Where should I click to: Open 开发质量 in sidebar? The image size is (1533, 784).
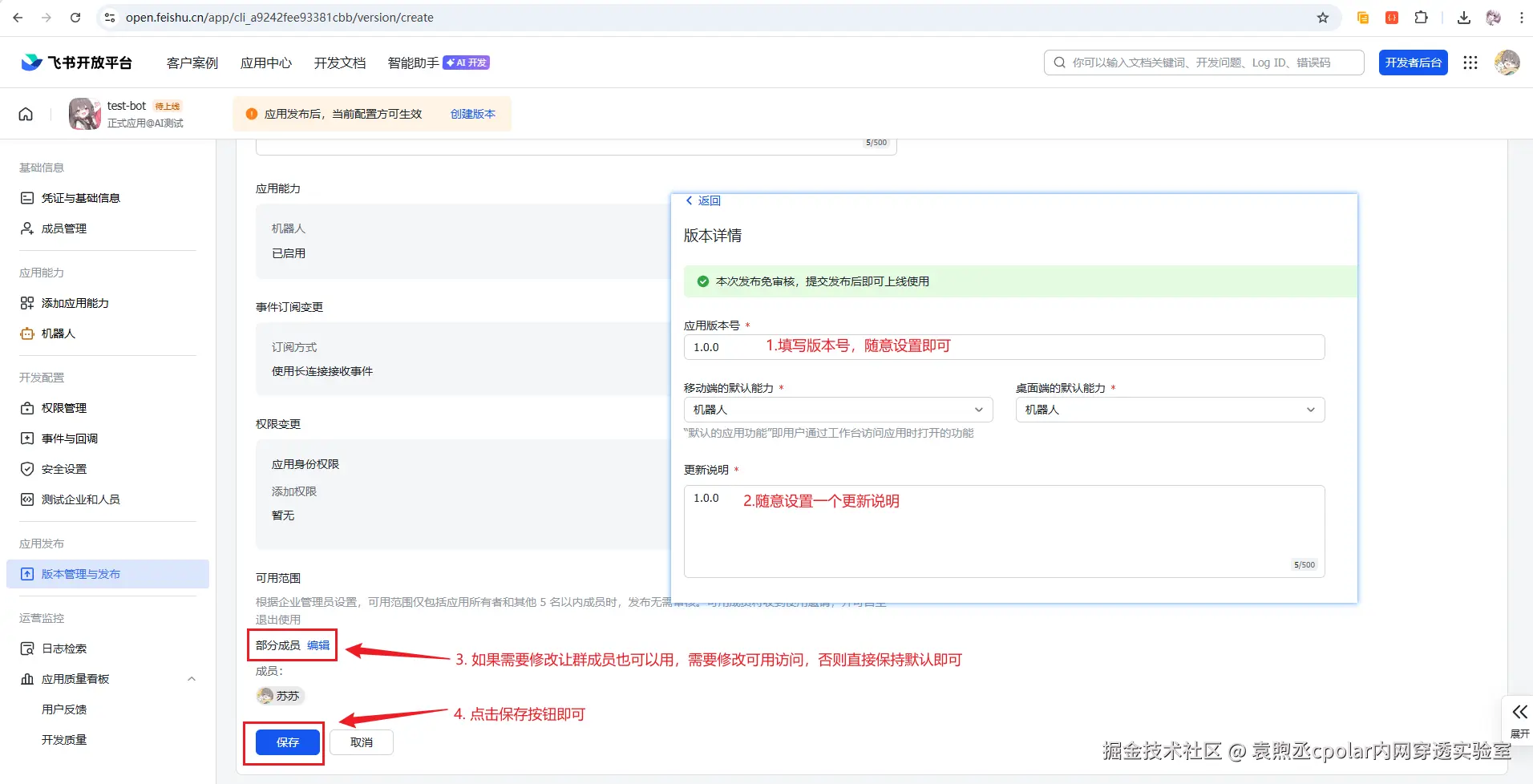[x=64, y=740]
